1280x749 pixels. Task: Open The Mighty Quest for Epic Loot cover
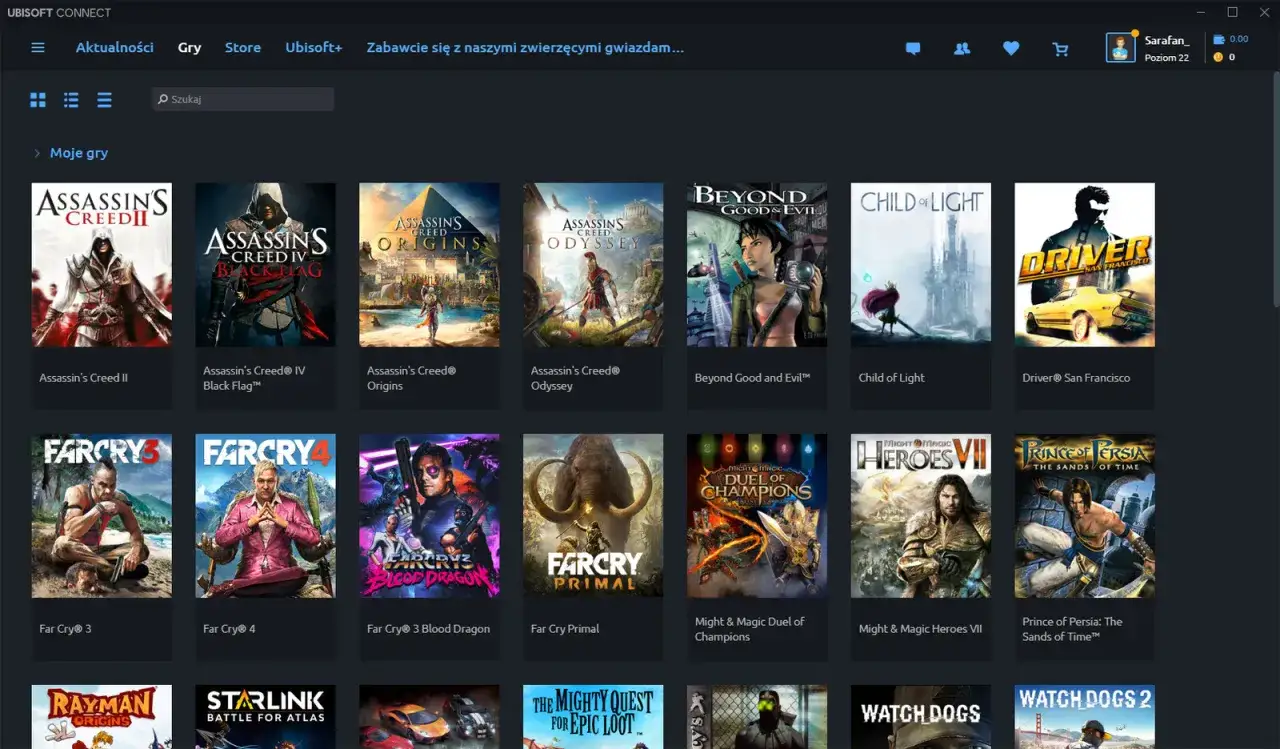593,717
